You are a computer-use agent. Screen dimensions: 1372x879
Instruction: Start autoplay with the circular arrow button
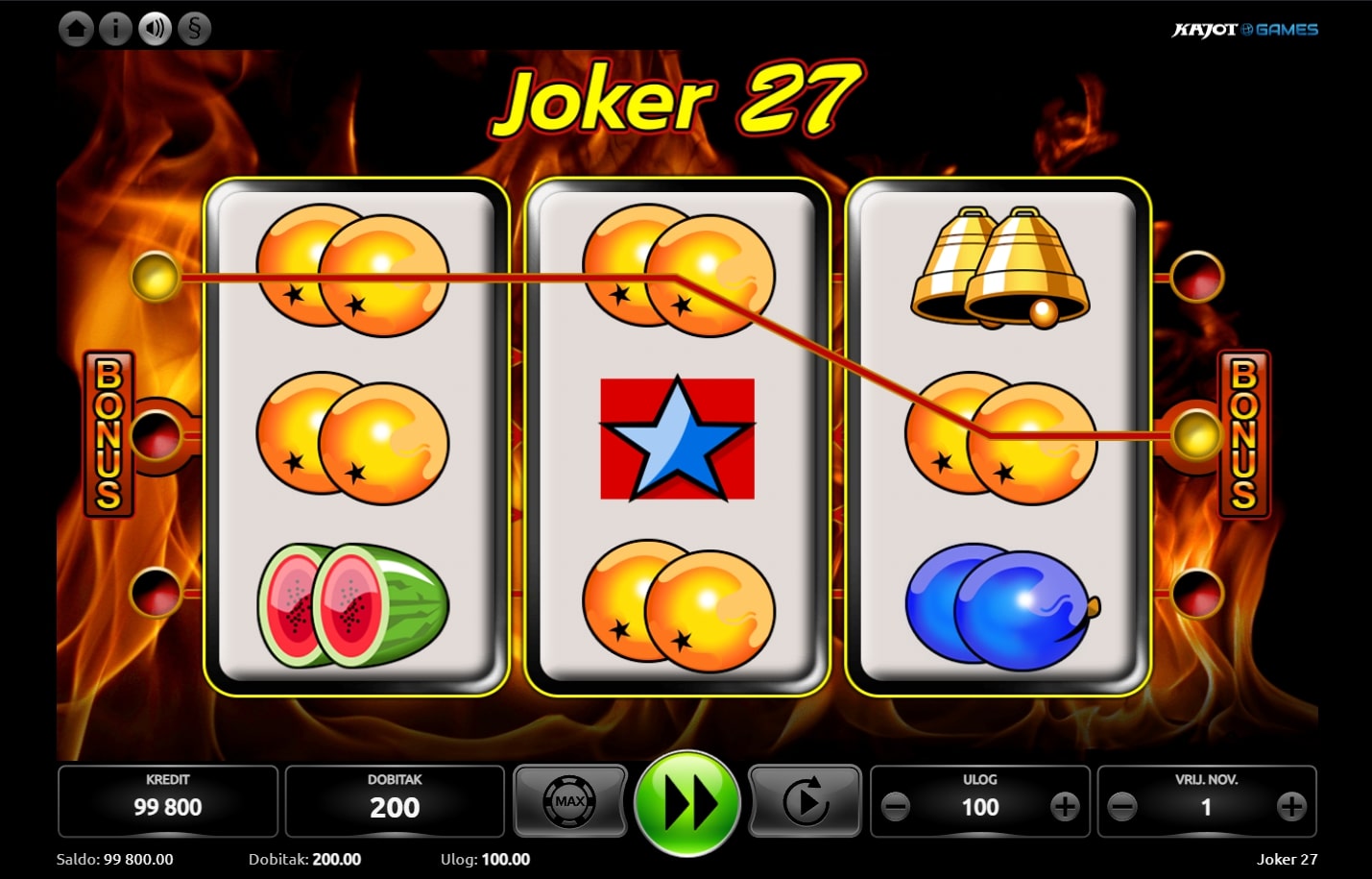pos(805,801)
